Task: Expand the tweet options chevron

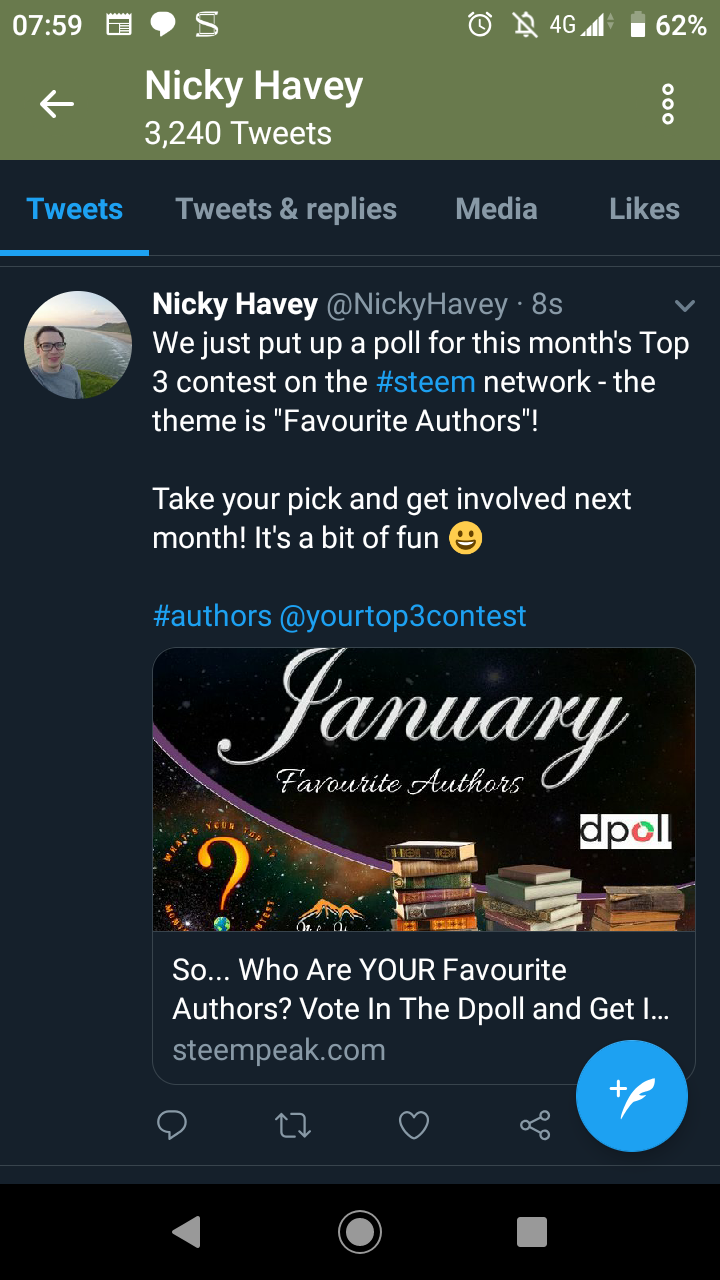Action: click(685, 305)
